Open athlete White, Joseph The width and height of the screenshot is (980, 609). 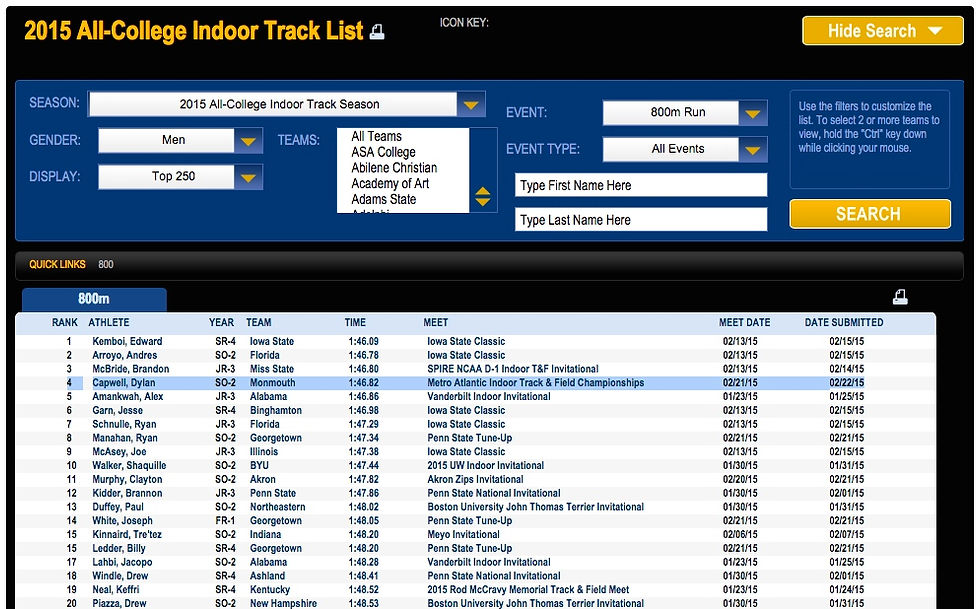(122, 520)
